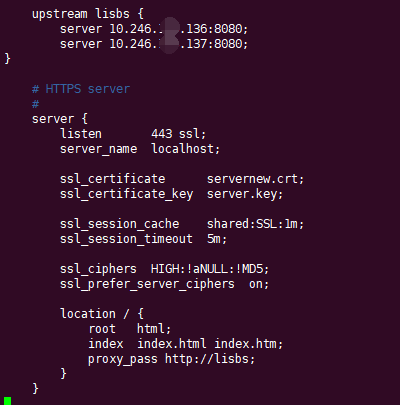Click the proxy_pass 'http://lisbs;' URL

pos(210,359)
